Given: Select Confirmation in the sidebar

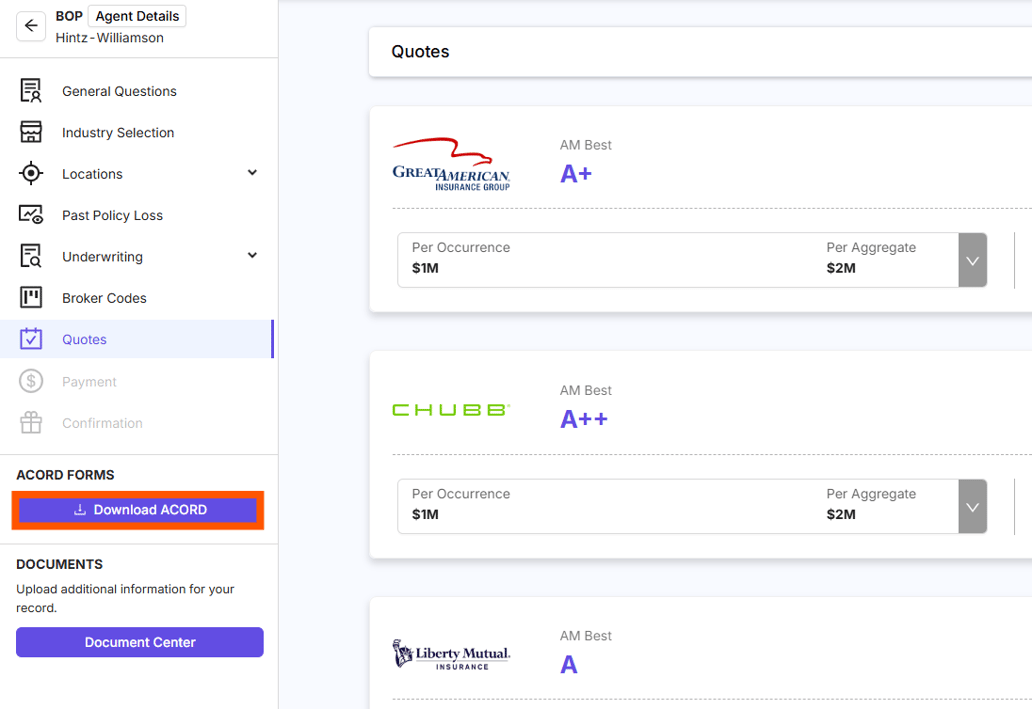Looking at the screenshot, I should 102,423.
